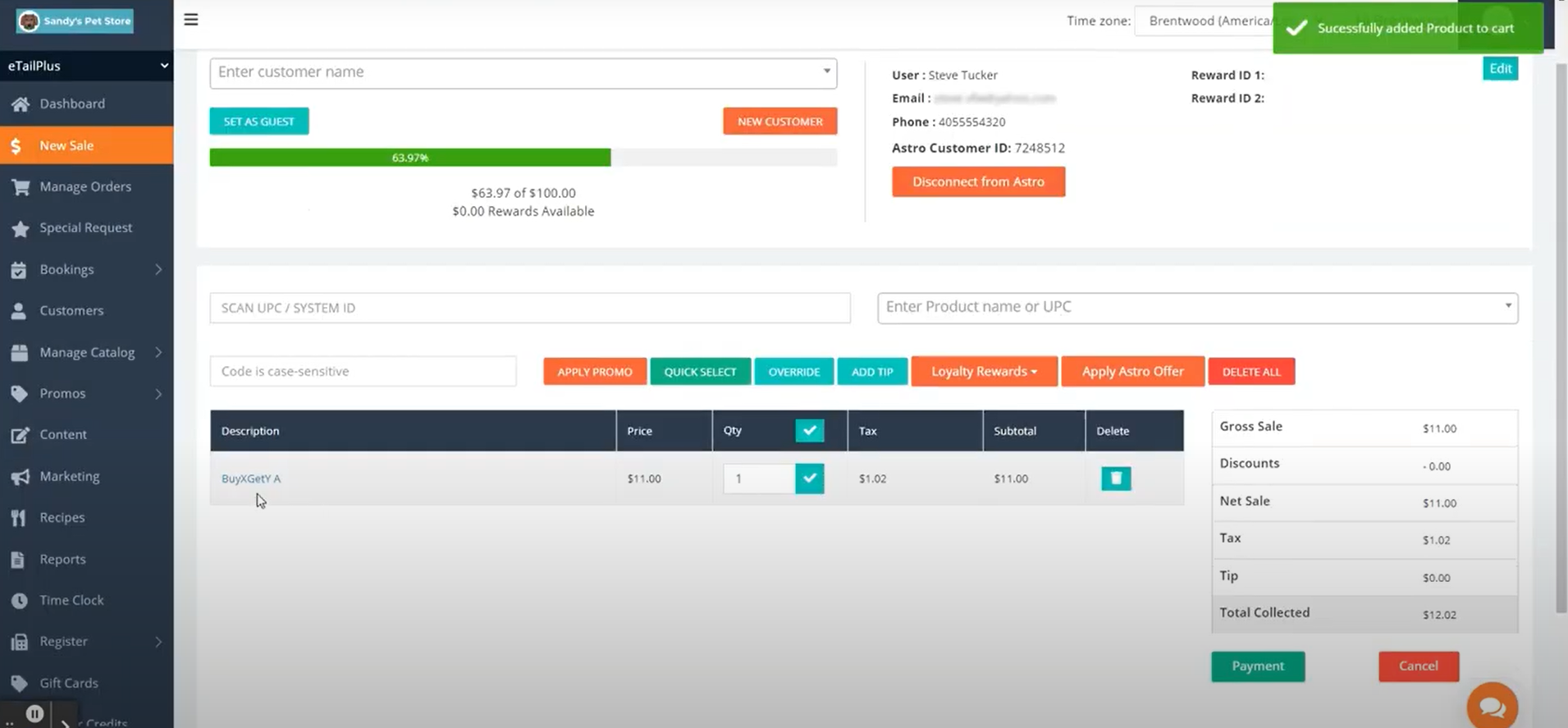Click the Dashboard home icon

[x=21, y=104]
